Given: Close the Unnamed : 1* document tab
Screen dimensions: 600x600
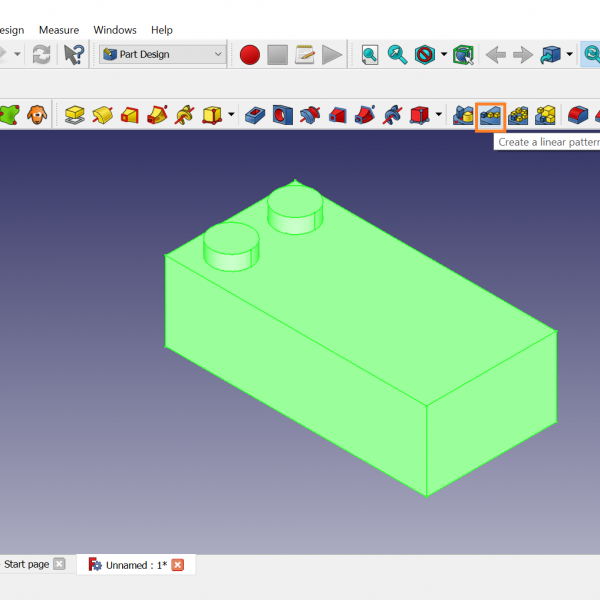Looking at the screenshot, I should click(178, 565).
